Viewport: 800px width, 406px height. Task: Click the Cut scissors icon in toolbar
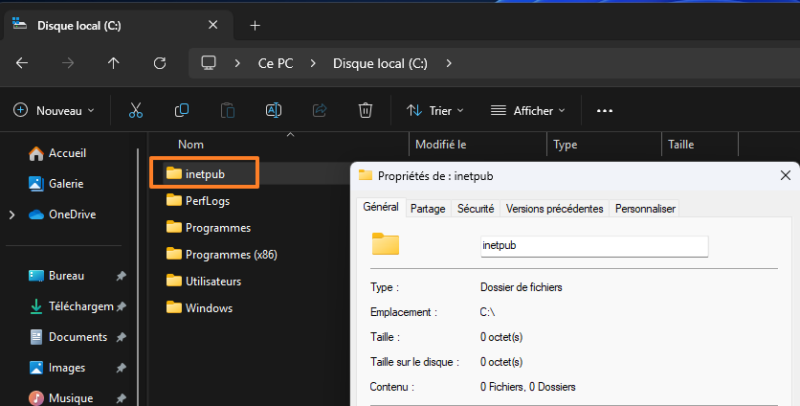136,111
